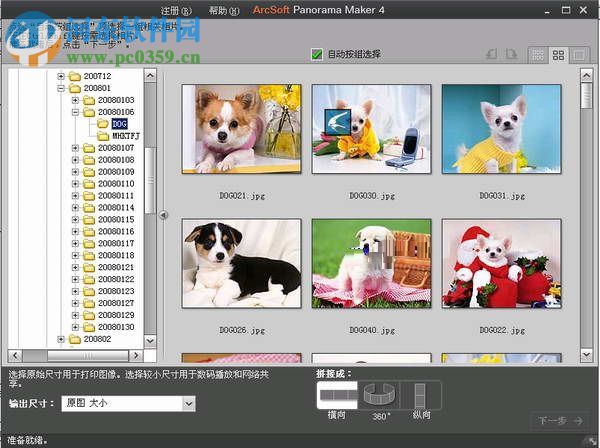Select the 20080109 folder
Screen dimensions: 600x448
tap(116, 172)
